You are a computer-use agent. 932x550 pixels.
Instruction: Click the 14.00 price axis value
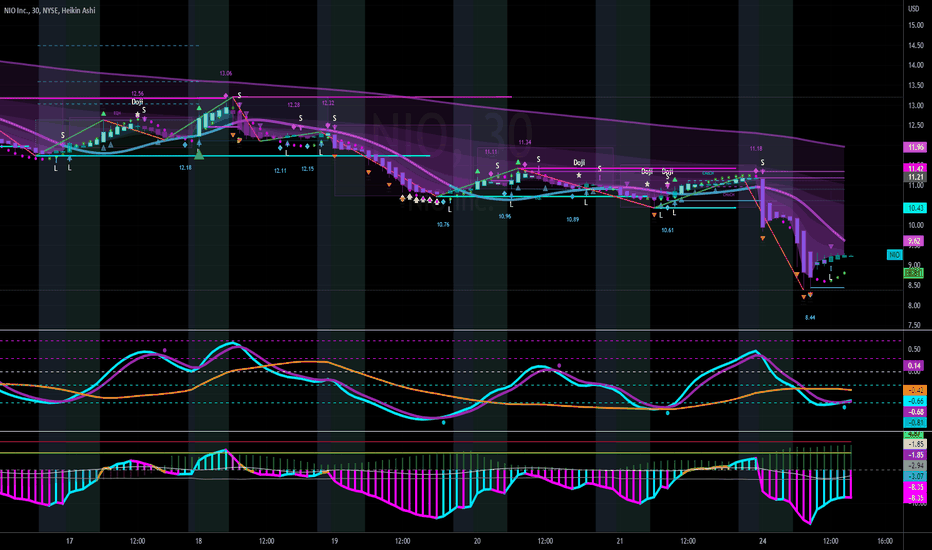[916, 65]
